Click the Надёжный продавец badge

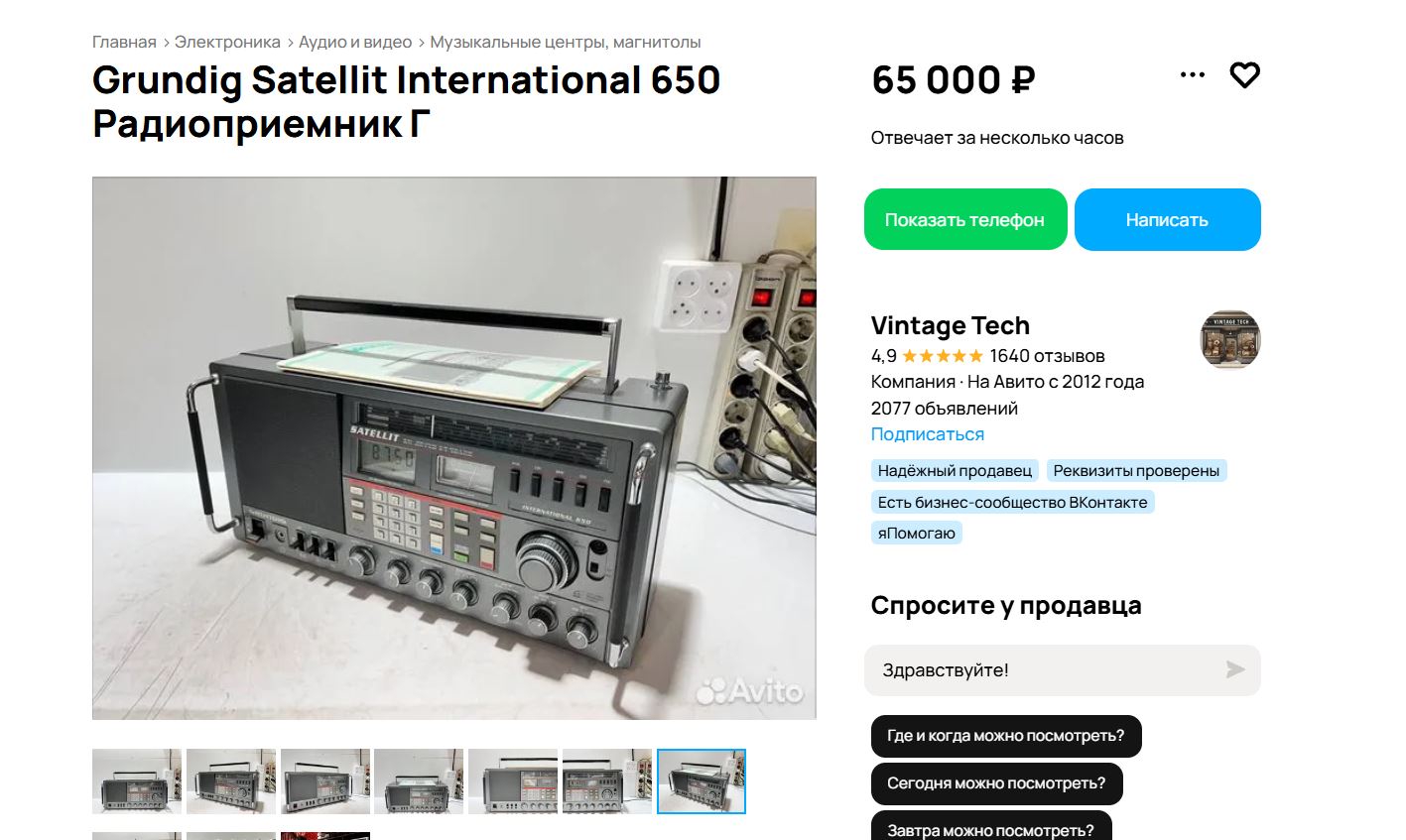tap(955, 471)
